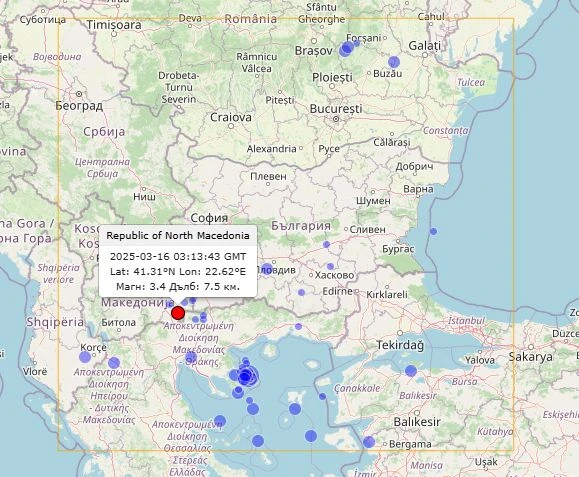Click the Ниш city label
Image resolution: width=579 pixels, height=477 pixels.
point(144,197)
